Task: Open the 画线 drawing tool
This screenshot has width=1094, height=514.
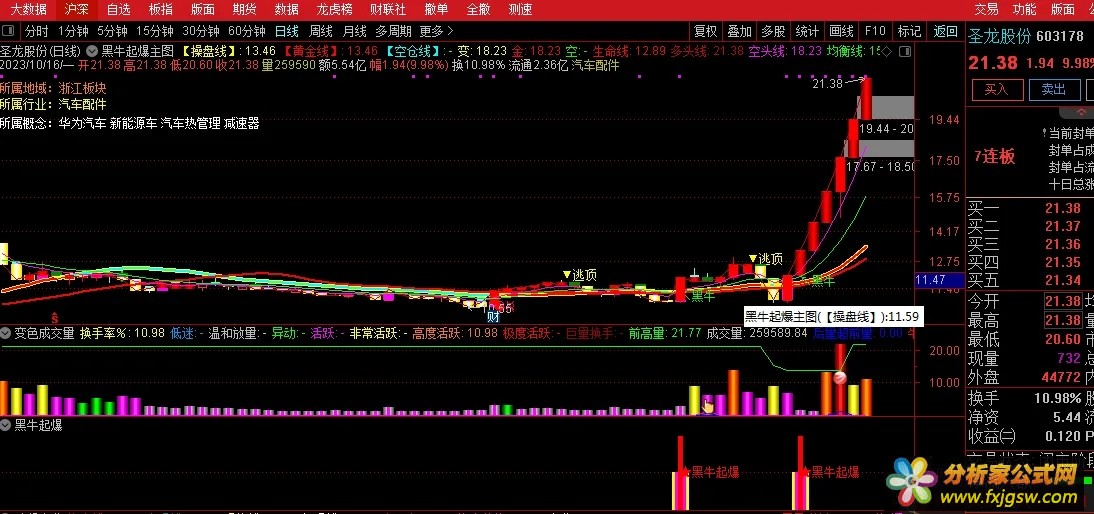Action: [x=841, y=31]
